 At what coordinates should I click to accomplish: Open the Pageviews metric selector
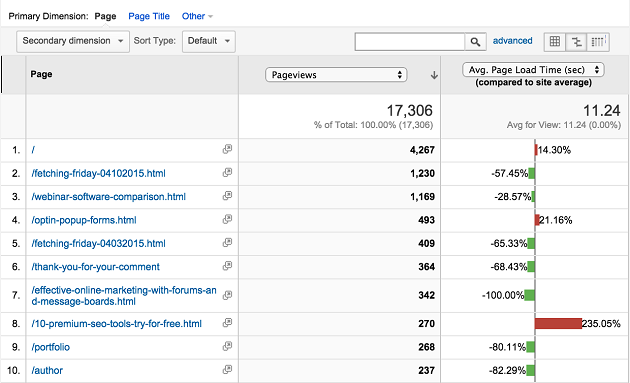tap(336, 75)
